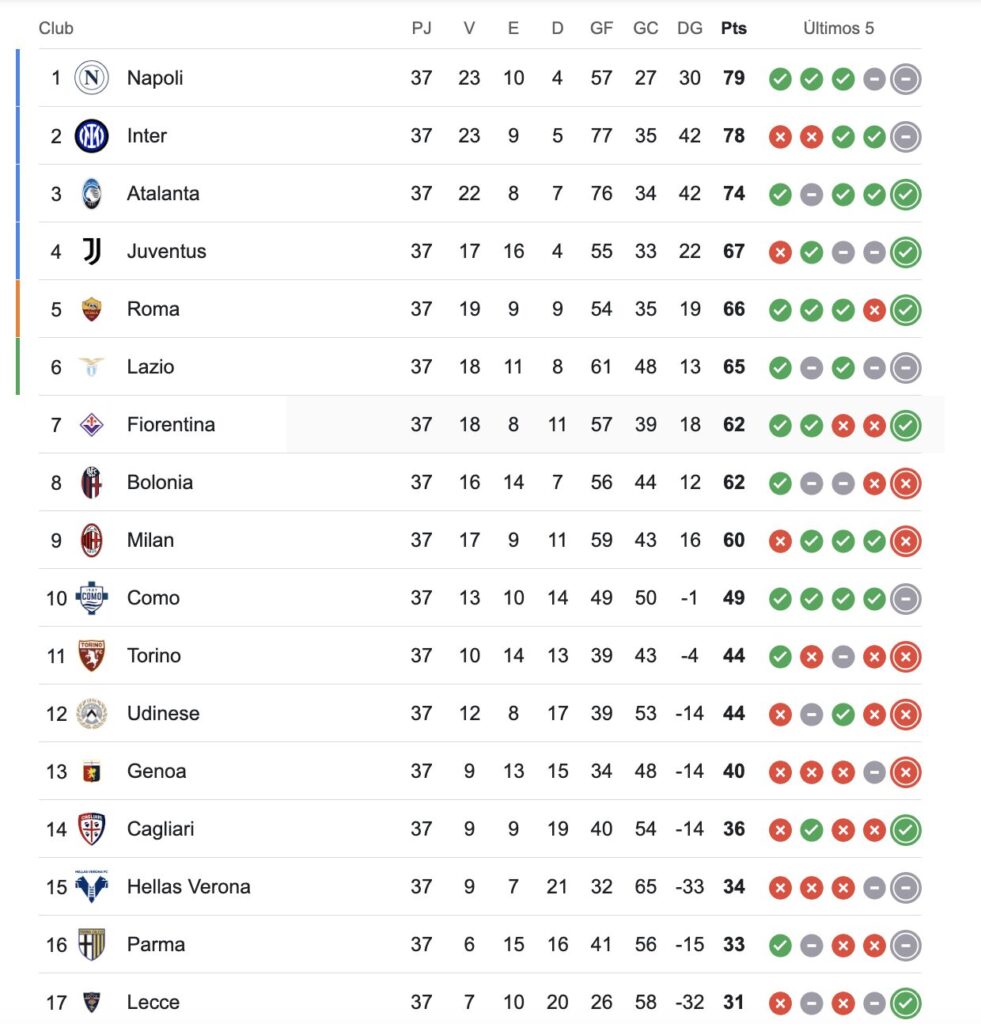Click the DG column header
The width and height of the screenshot is (981, 1024).
[690, 28]
